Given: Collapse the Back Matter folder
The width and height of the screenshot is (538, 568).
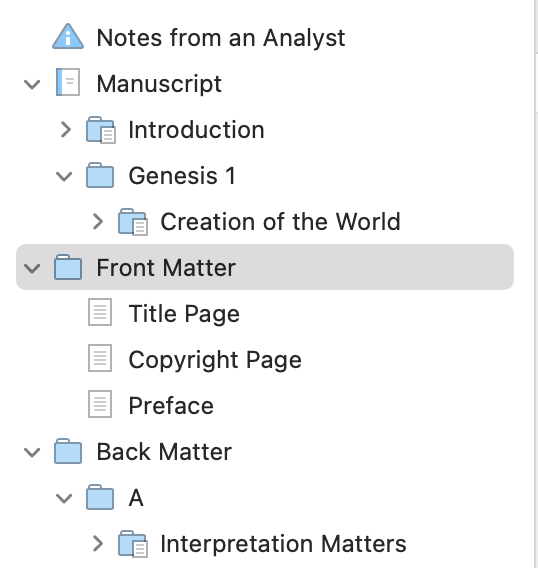Looking at the screenshot, I should click(x=32, y=452).
